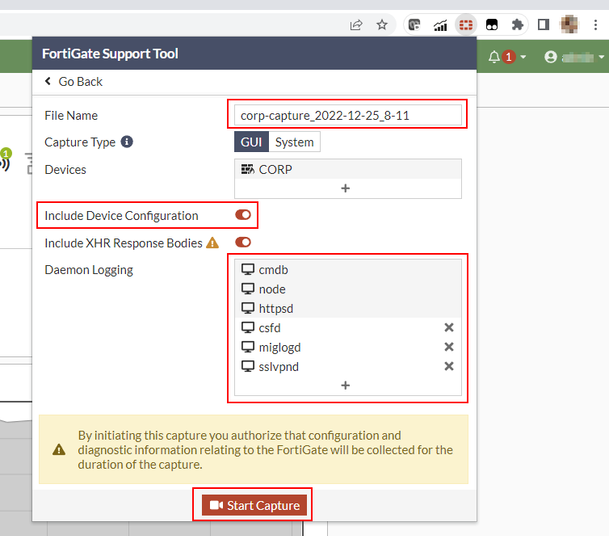609x536 pixels.
Task: Remove the miglogd daemon
Action: click(x=449, y=346)
